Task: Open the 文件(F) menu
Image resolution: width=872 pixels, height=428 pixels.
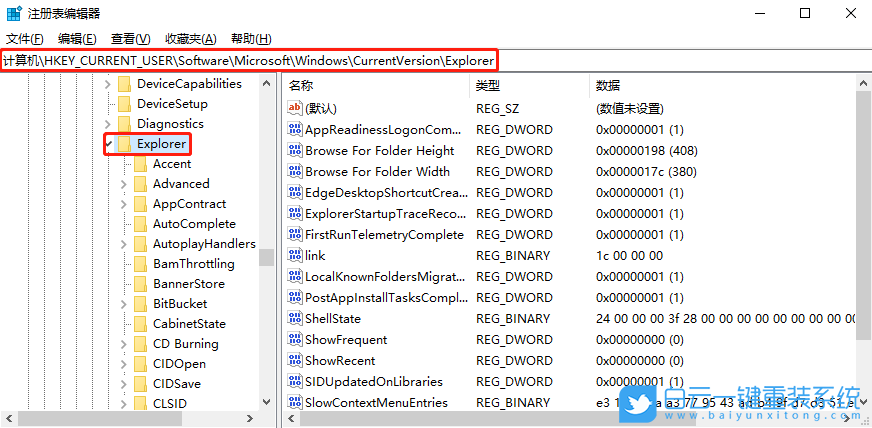Action: 25,39
